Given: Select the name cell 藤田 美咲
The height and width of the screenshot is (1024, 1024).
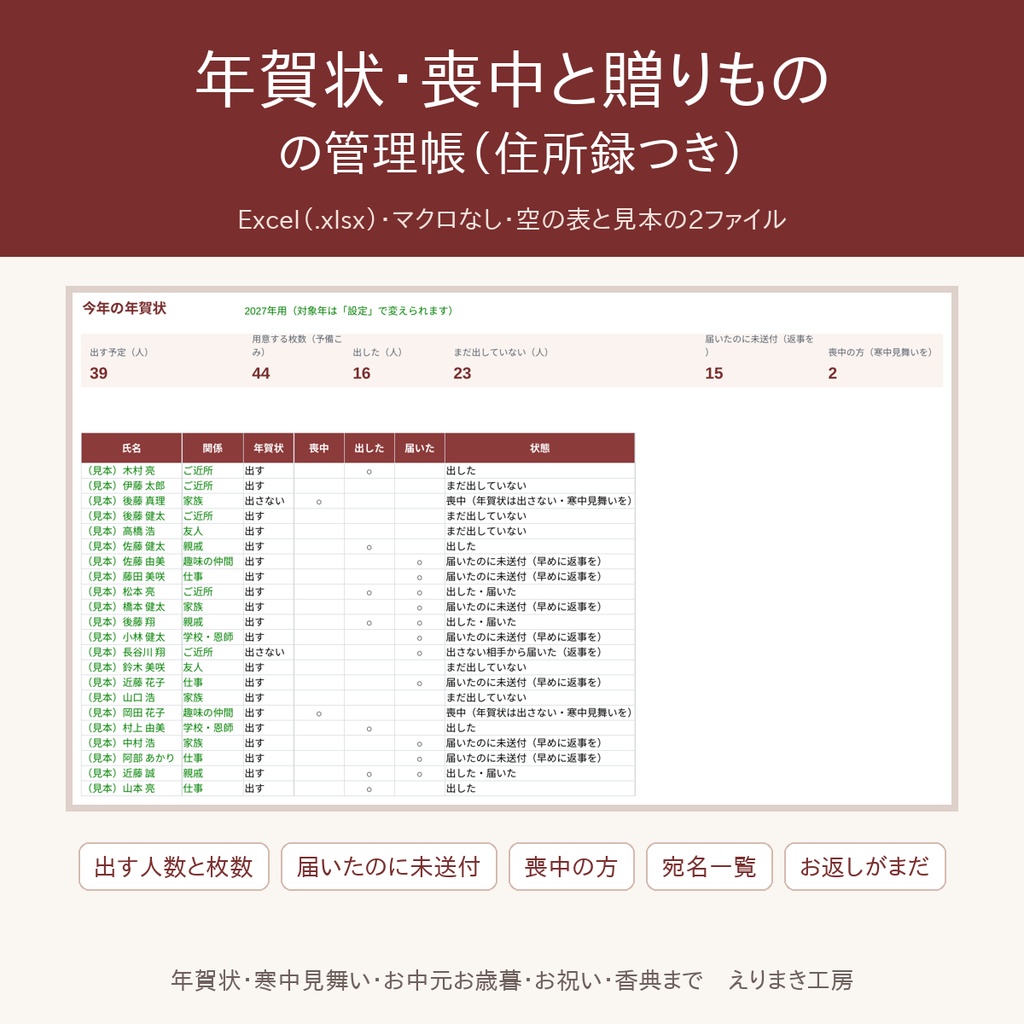Looking at the screenshot, I should tap(131, 577).
